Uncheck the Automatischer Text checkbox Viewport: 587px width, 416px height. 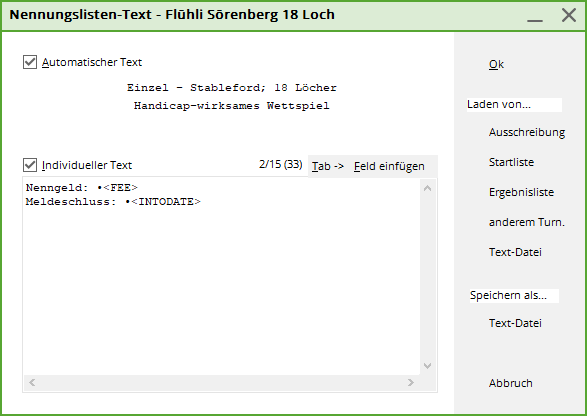point(30,62)
